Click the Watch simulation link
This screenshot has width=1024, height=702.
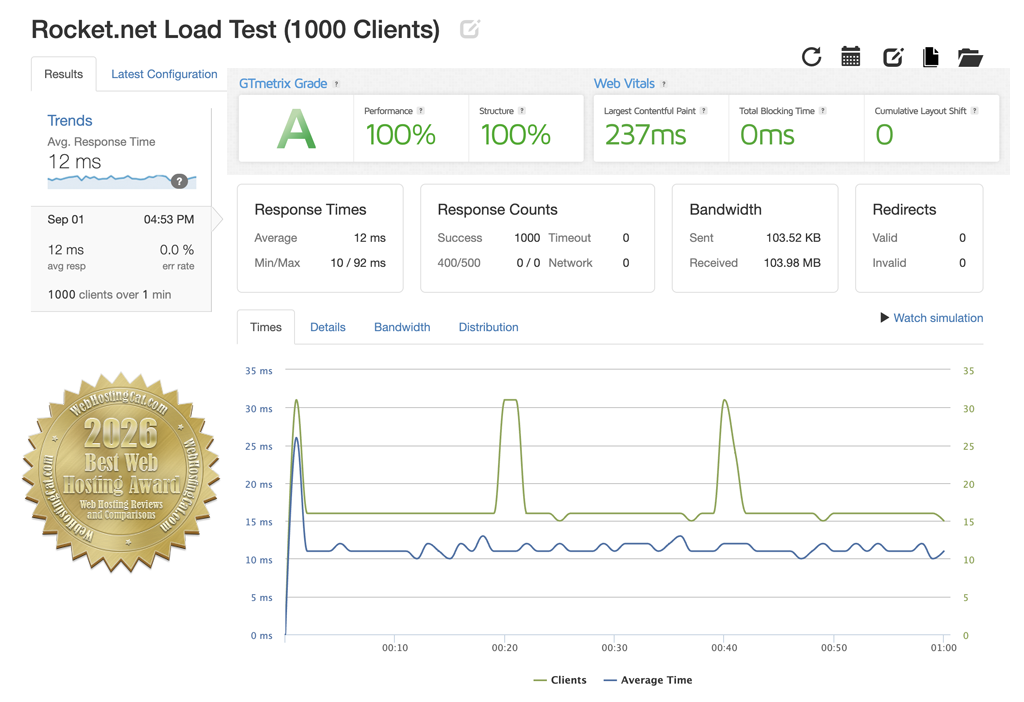point(938,318)
